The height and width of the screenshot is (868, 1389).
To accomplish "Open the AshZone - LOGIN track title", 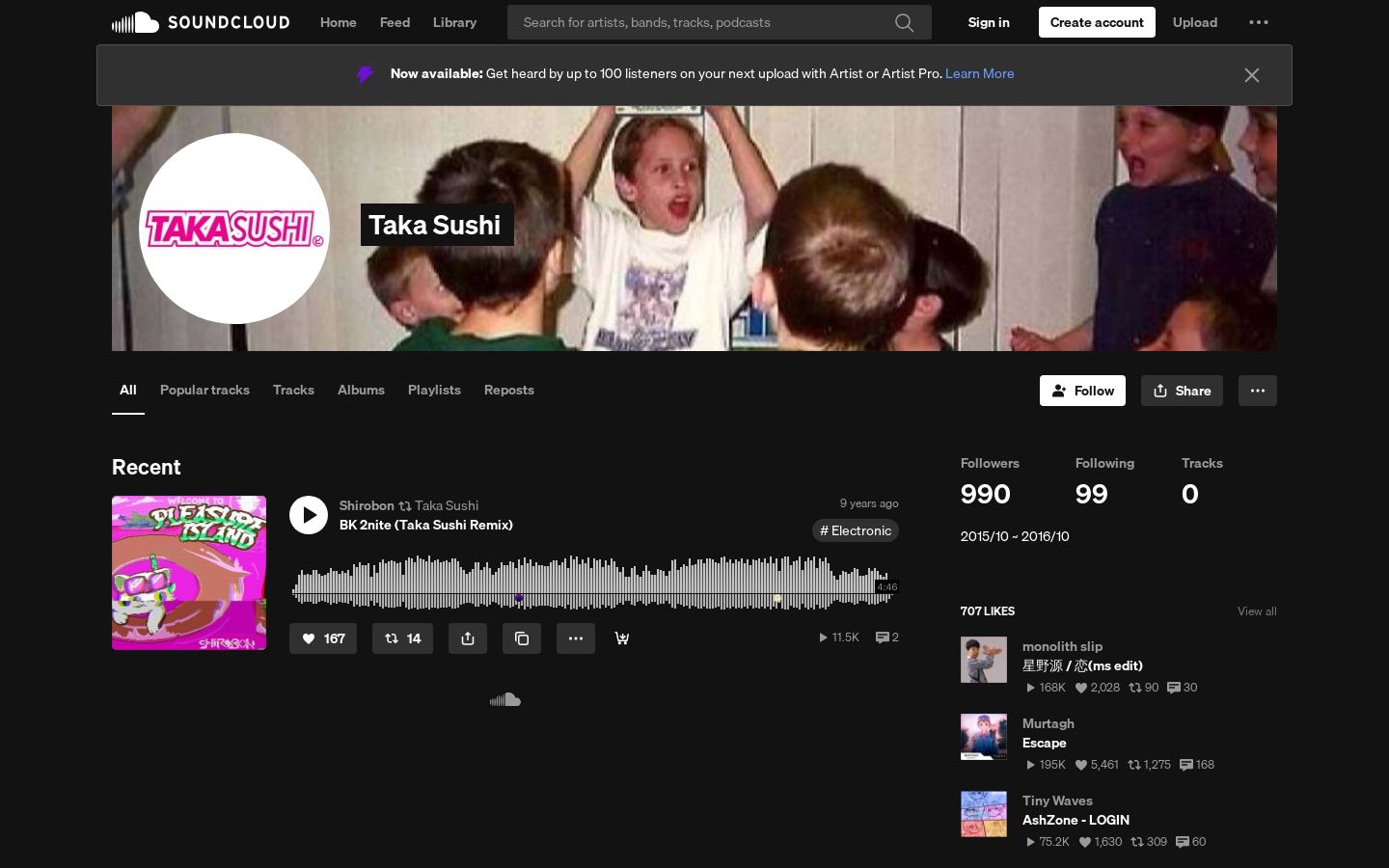I will (1076, 820).
